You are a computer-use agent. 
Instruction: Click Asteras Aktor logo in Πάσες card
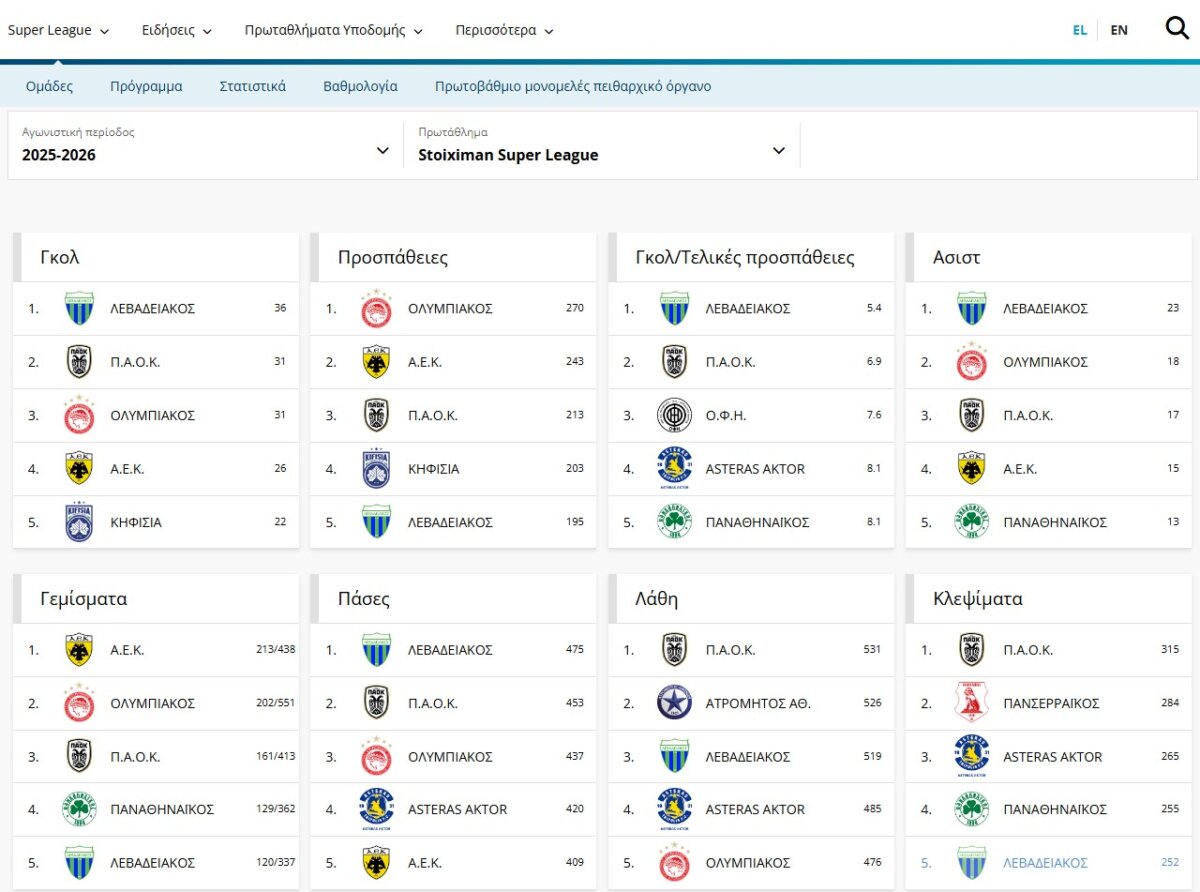click(376, 809)
